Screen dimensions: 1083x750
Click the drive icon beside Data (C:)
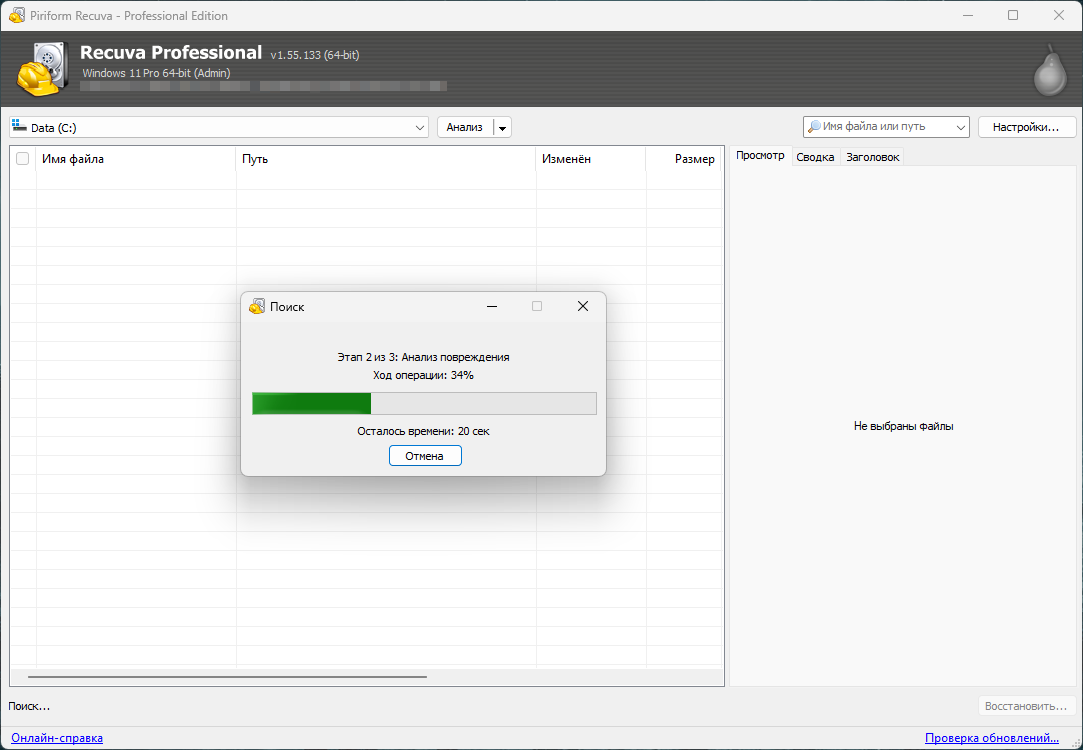tap(19, 126)
